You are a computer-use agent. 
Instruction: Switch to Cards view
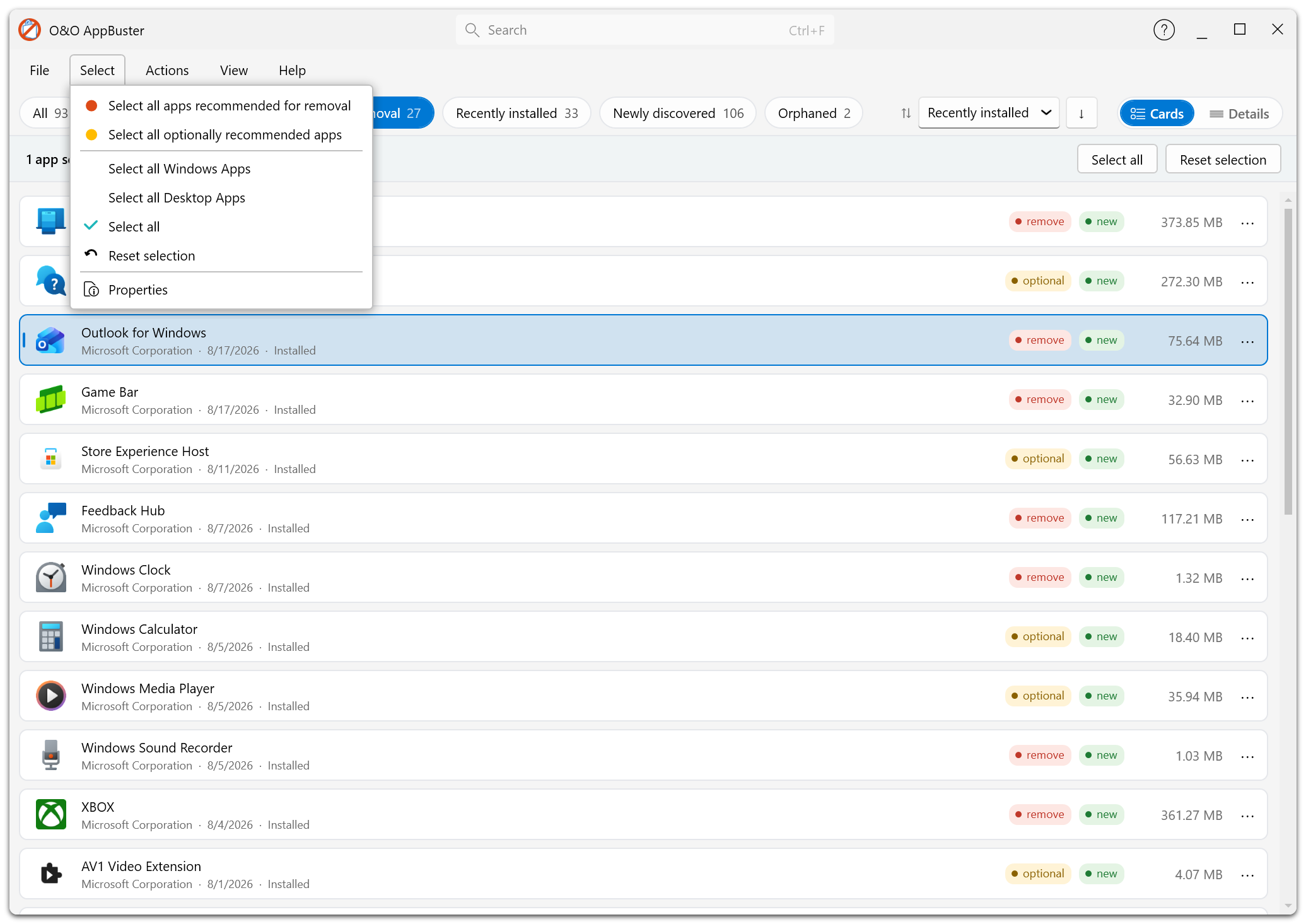(x=1157, y=114)
